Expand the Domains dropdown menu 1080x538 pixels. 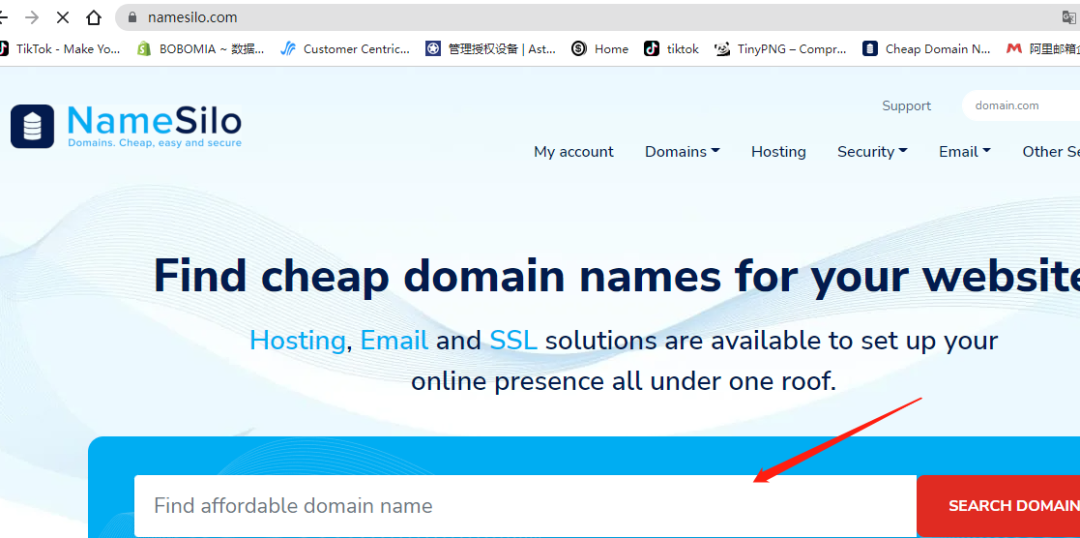click(682, 151)
